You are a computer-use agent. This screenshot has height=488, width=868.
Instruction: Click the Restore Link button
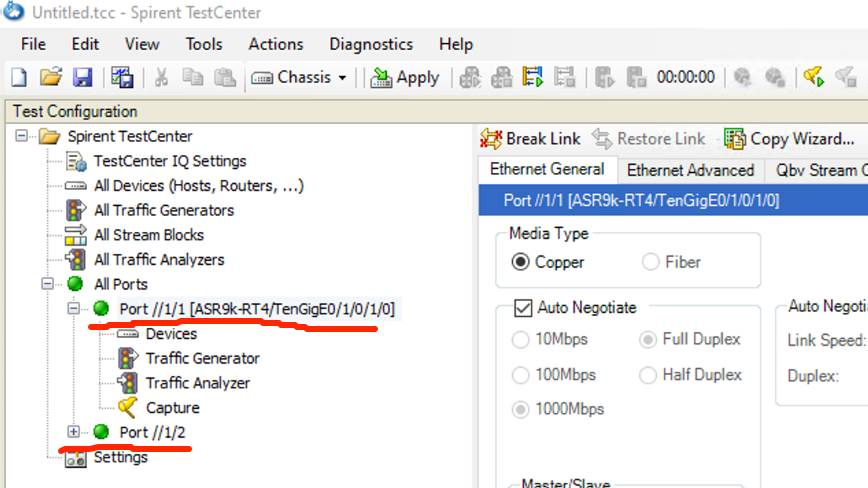648,138
